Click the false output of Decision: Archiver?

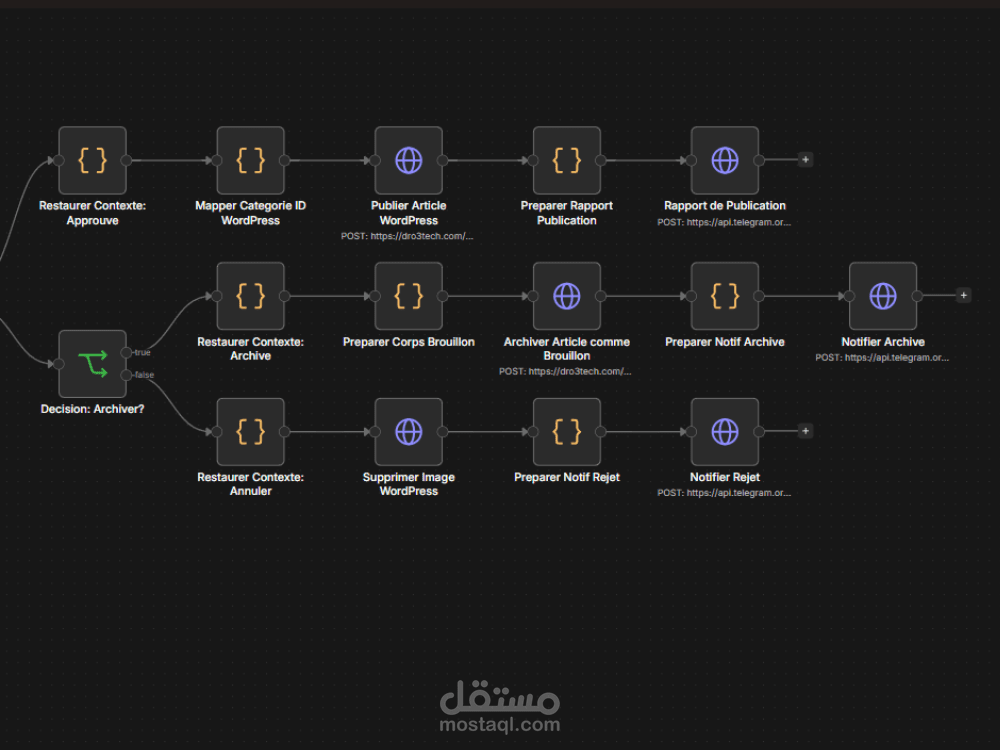(x=126, y=375)
